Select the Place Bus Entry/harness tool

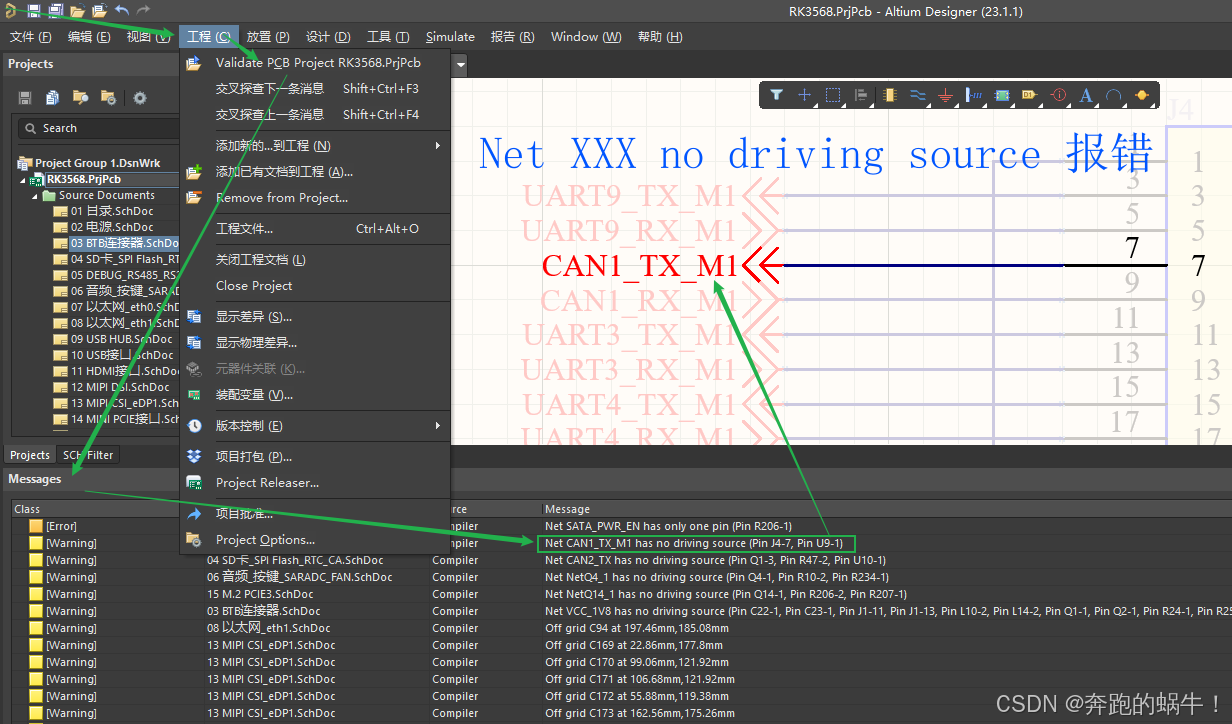[x=975, y=95]
